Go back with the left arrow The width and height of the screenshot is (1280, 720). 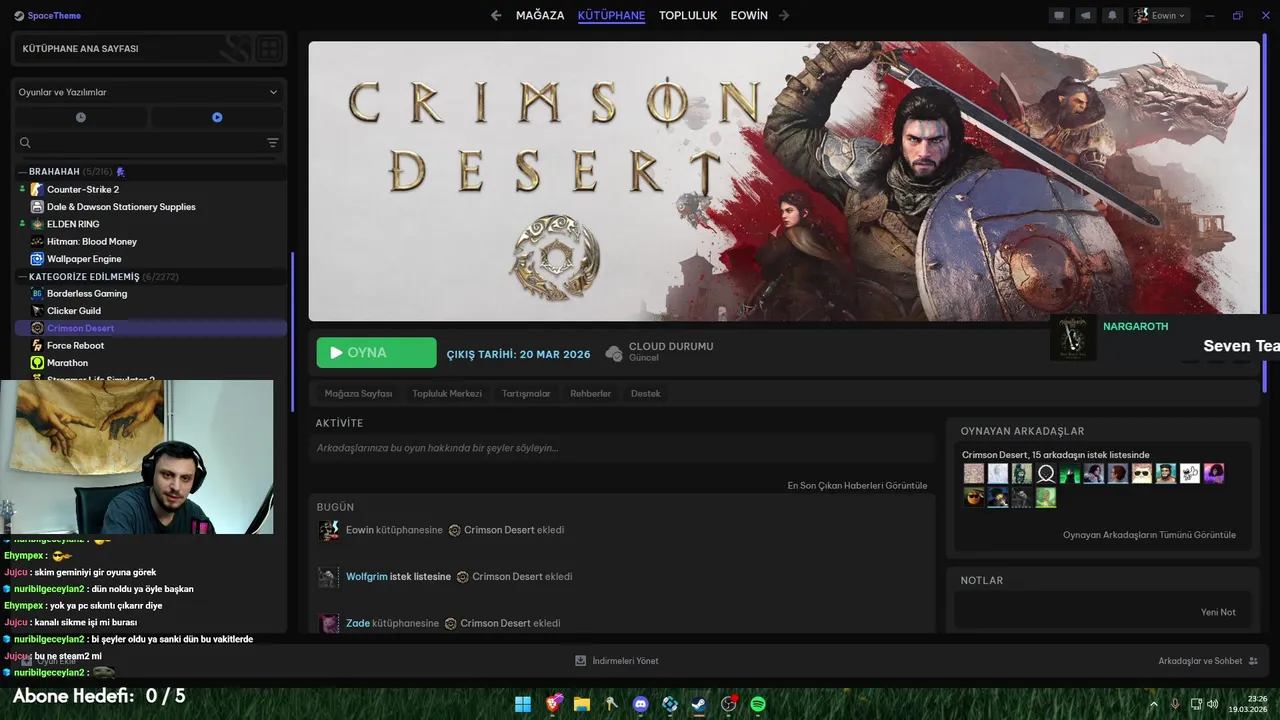coord(496,15)
